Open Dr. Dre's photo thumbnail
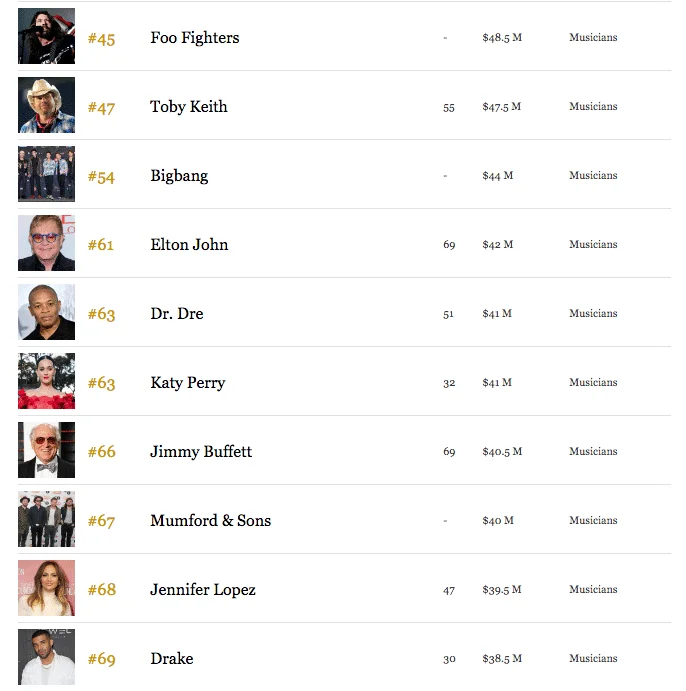Screen dimensions: 686x691 pos(46,313)
